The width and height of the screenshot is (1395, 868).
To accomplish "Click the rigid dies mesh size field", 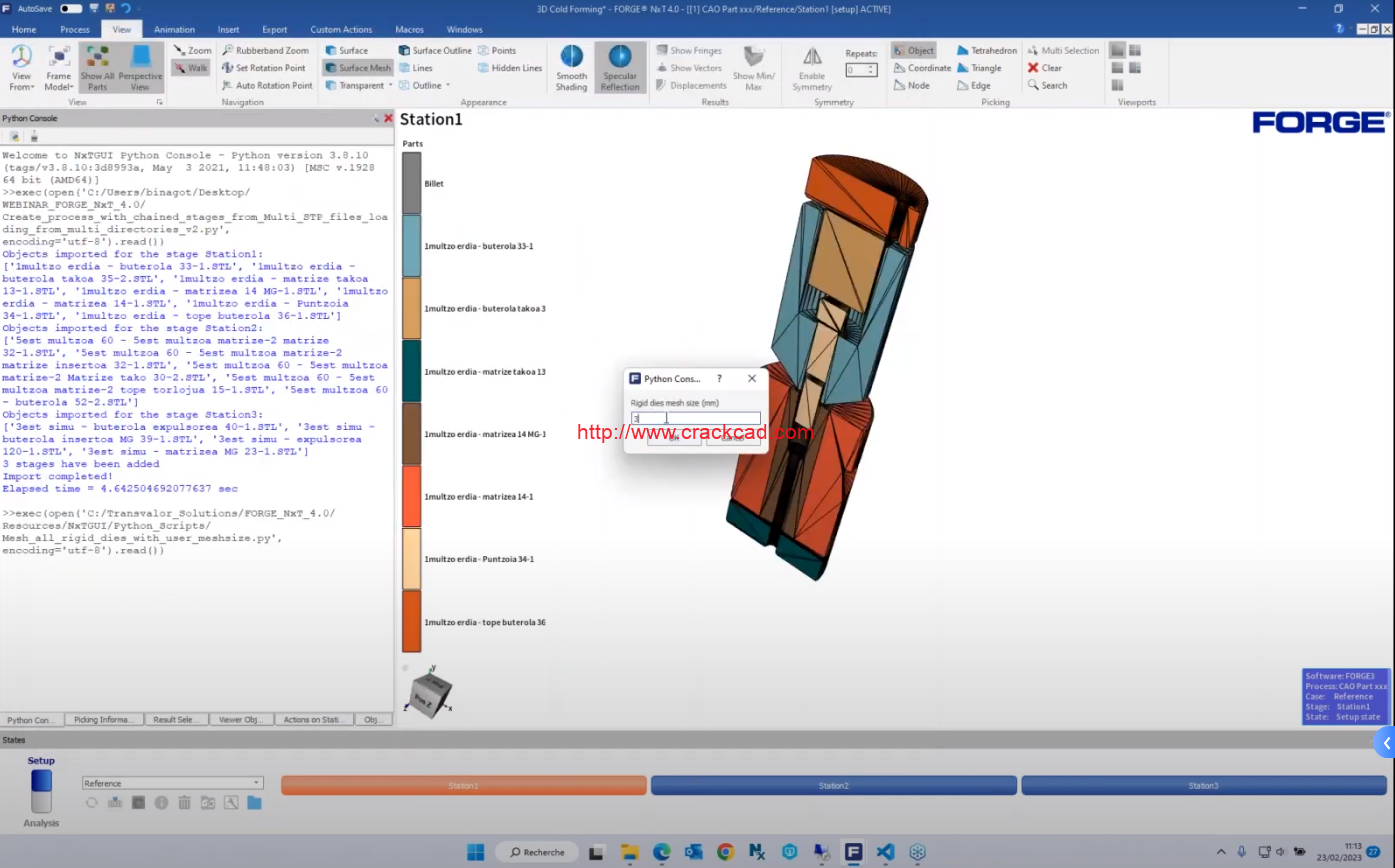I will [695, 419].
